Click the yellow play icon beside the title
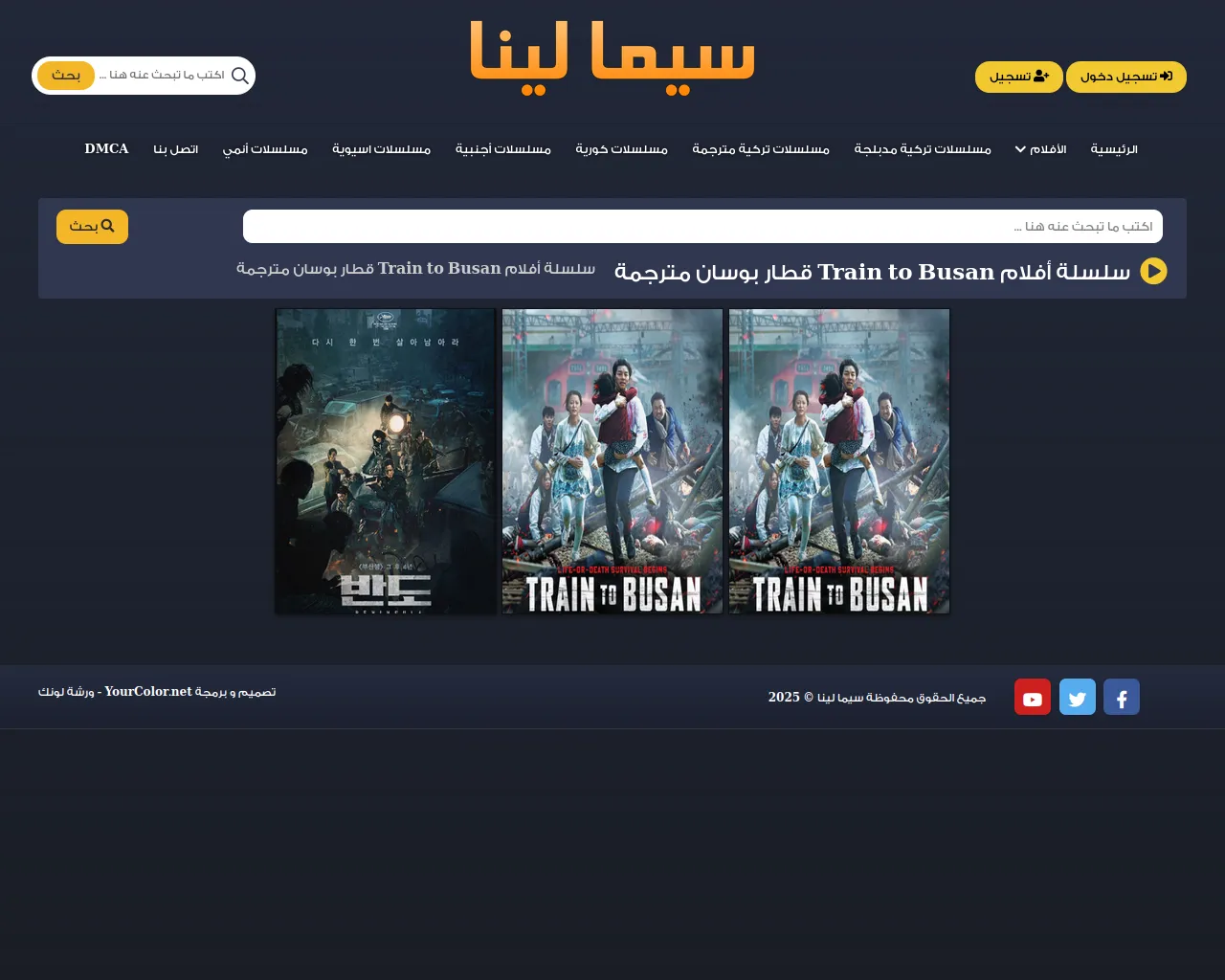 pos(1153,272)
